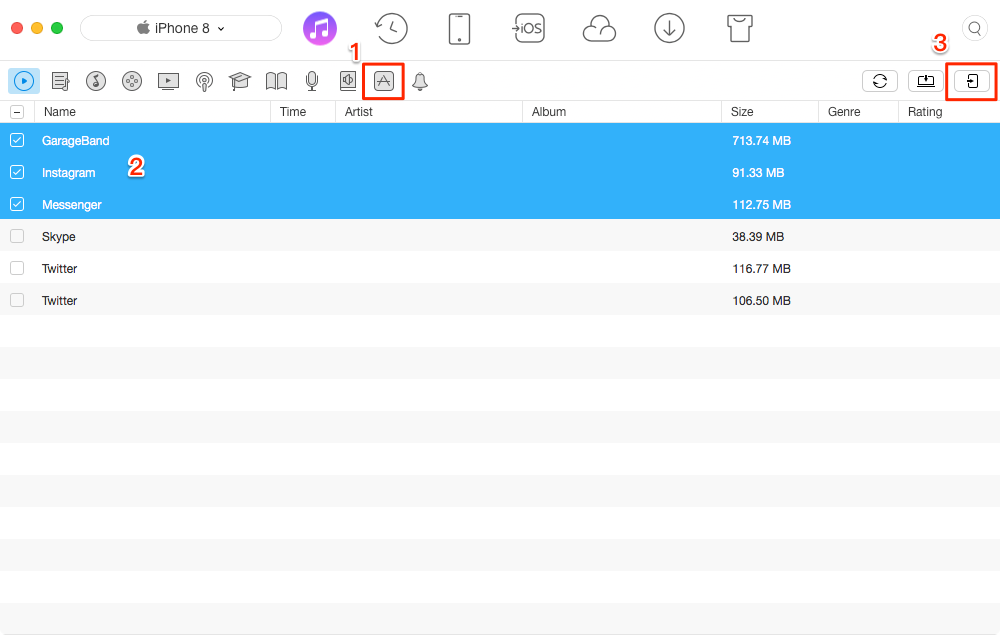Open the media download arrow icon
1000x635 pixels.
point(669,28)
